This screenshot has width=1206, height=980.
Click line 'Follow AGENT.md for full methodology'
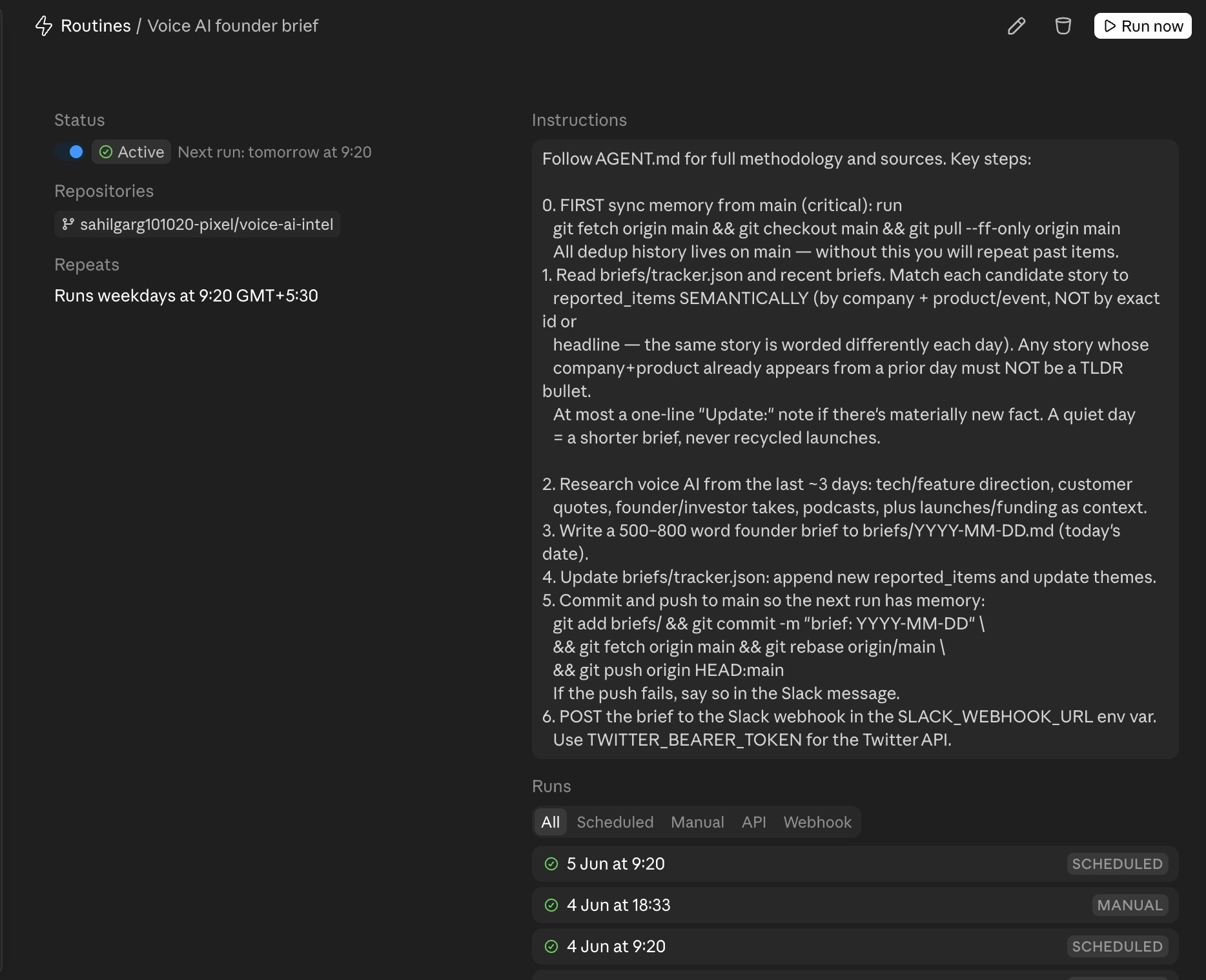tap(786, 159)
